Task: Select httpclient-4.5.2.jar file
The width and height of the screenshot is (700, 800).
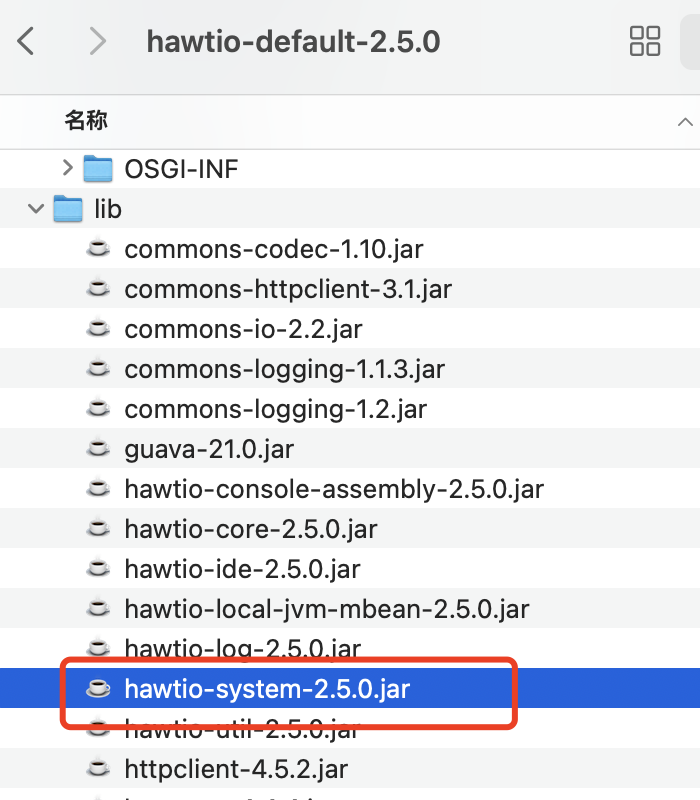Action: (x=236, y=769)
